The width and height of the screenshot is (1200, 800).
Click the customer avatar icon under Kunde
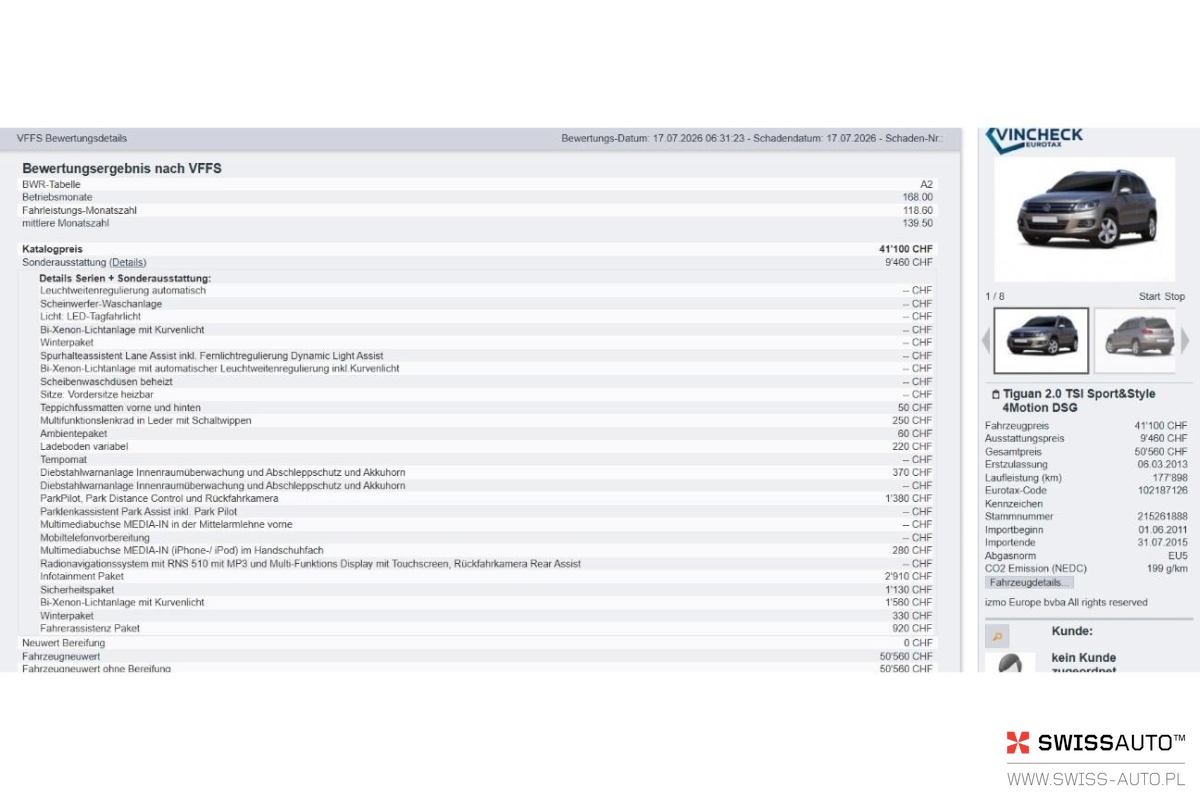click(1010, 663)
